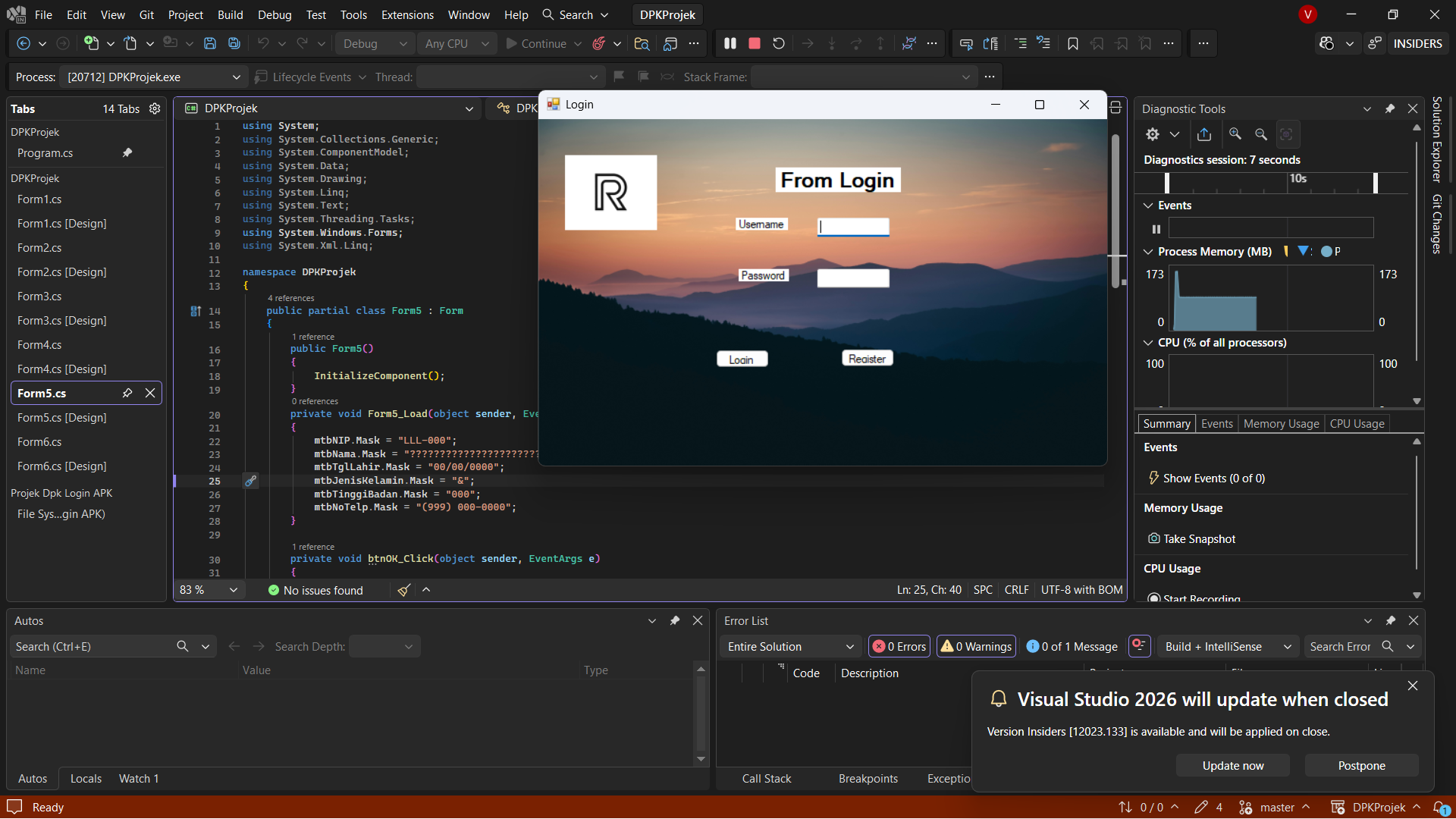The width and height of the screenshot is (1456, 819).
Task: Click the Save icon in the toolbar
Action: 210,44
